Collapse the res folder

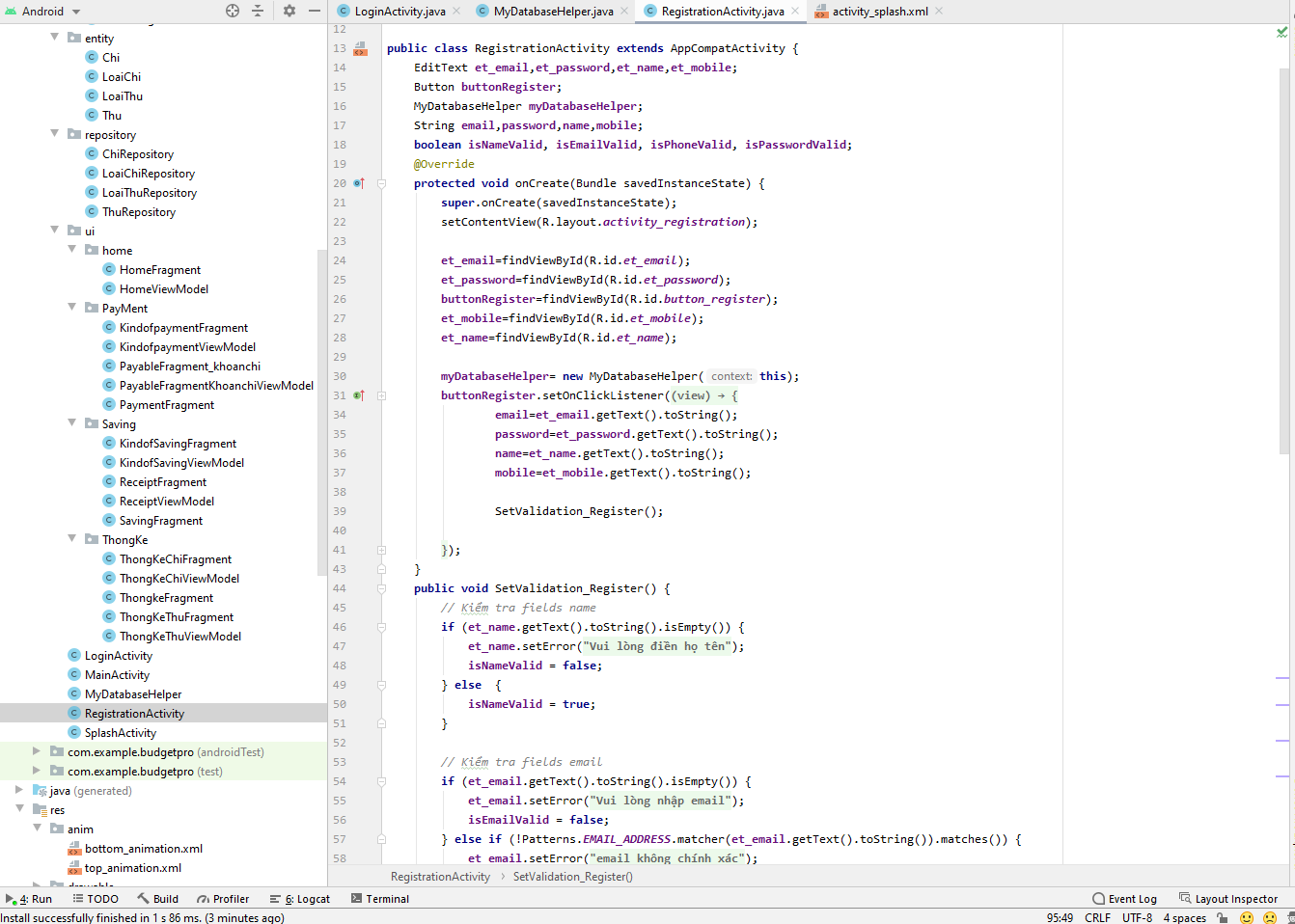coord(18,808)
